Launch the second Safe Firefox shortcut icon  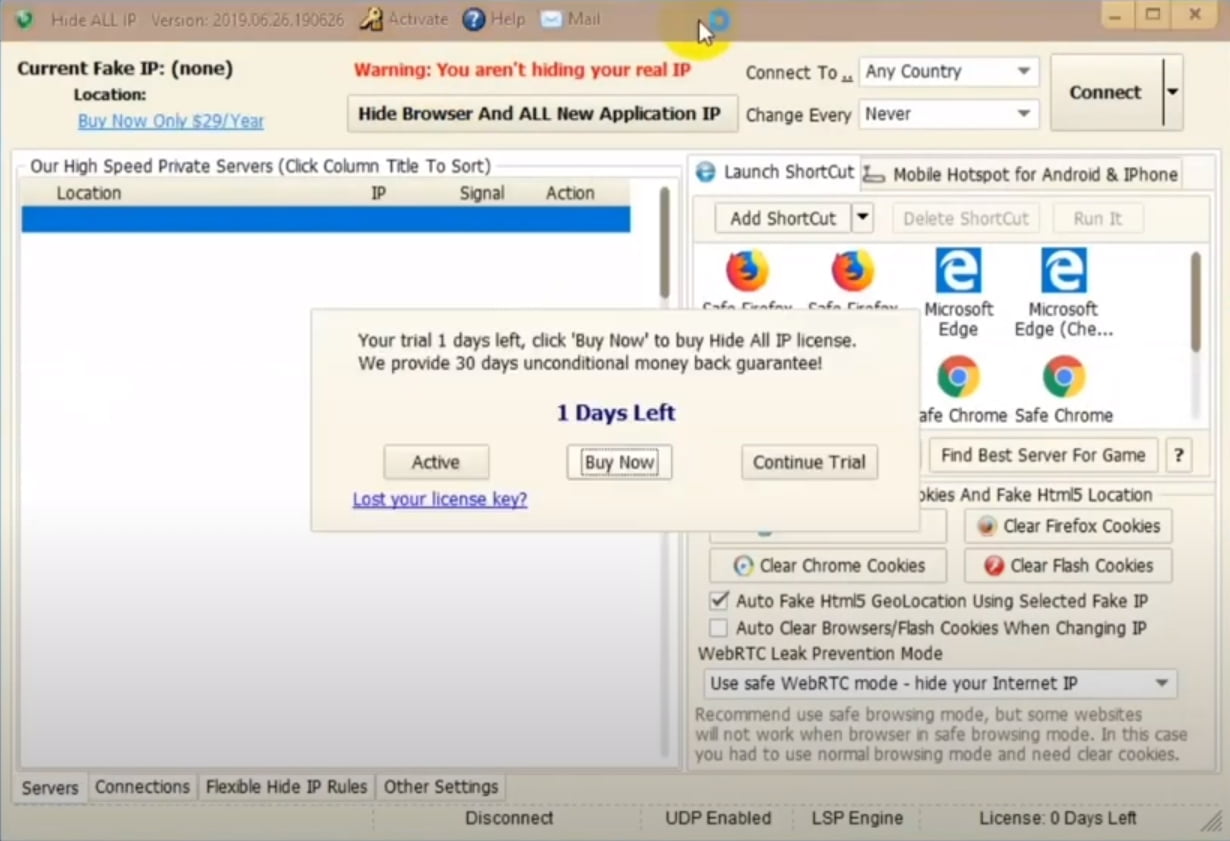853,270
